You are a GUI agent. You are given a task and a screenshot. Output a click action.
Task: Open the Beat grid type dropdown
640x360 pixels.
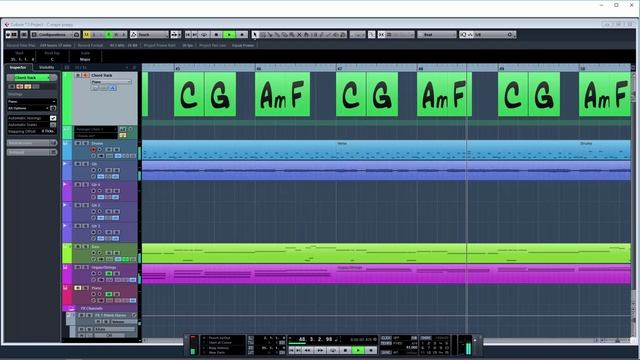(x=437, y=35)
